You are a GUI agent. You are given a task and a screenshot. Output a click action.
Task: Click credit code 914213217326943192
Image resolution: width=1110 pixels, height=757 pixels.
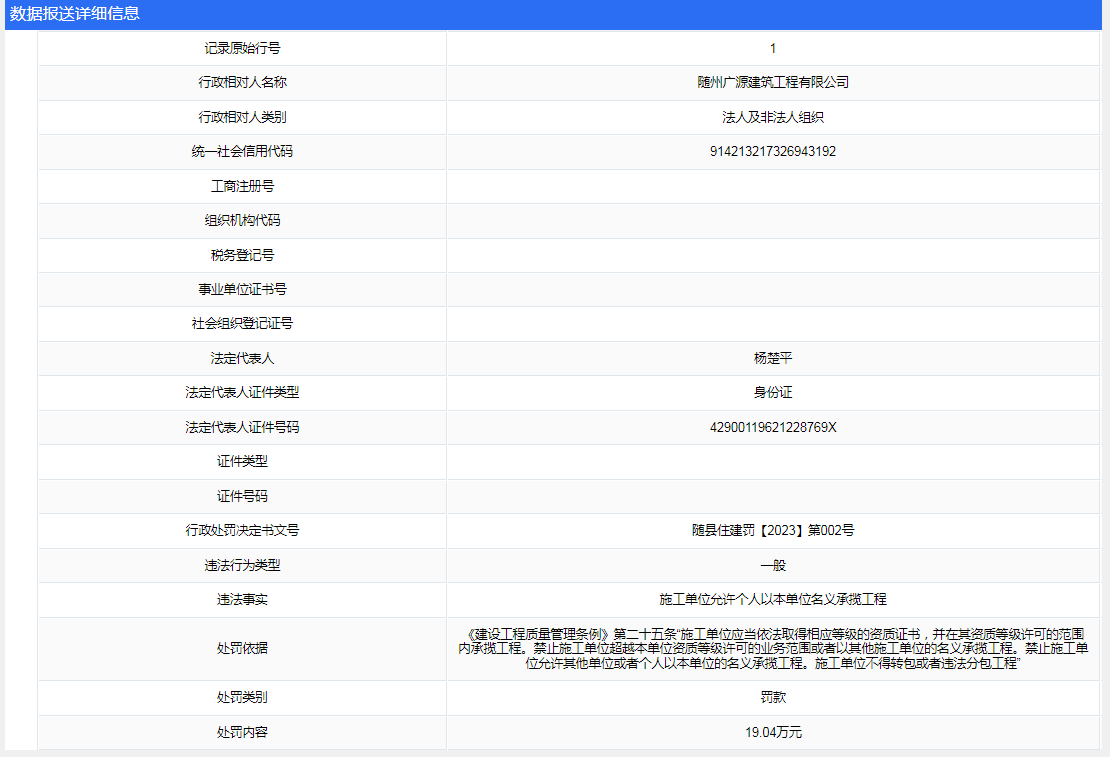[x=772, y=151]
